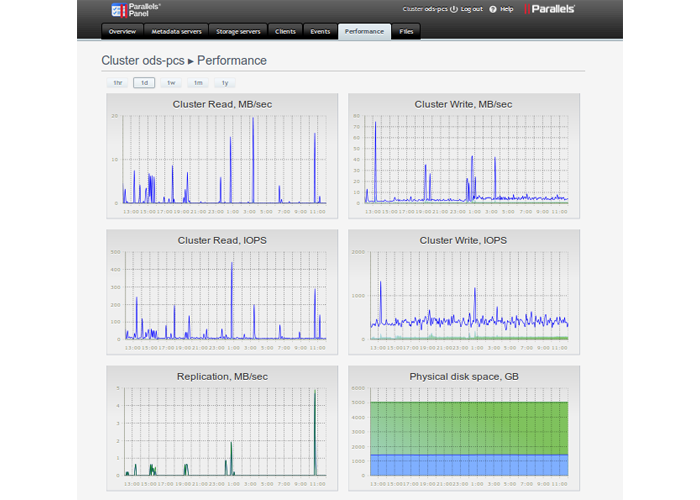700x500 pixels.
Task: Click the Help link
Action: (x=507, y=8)
